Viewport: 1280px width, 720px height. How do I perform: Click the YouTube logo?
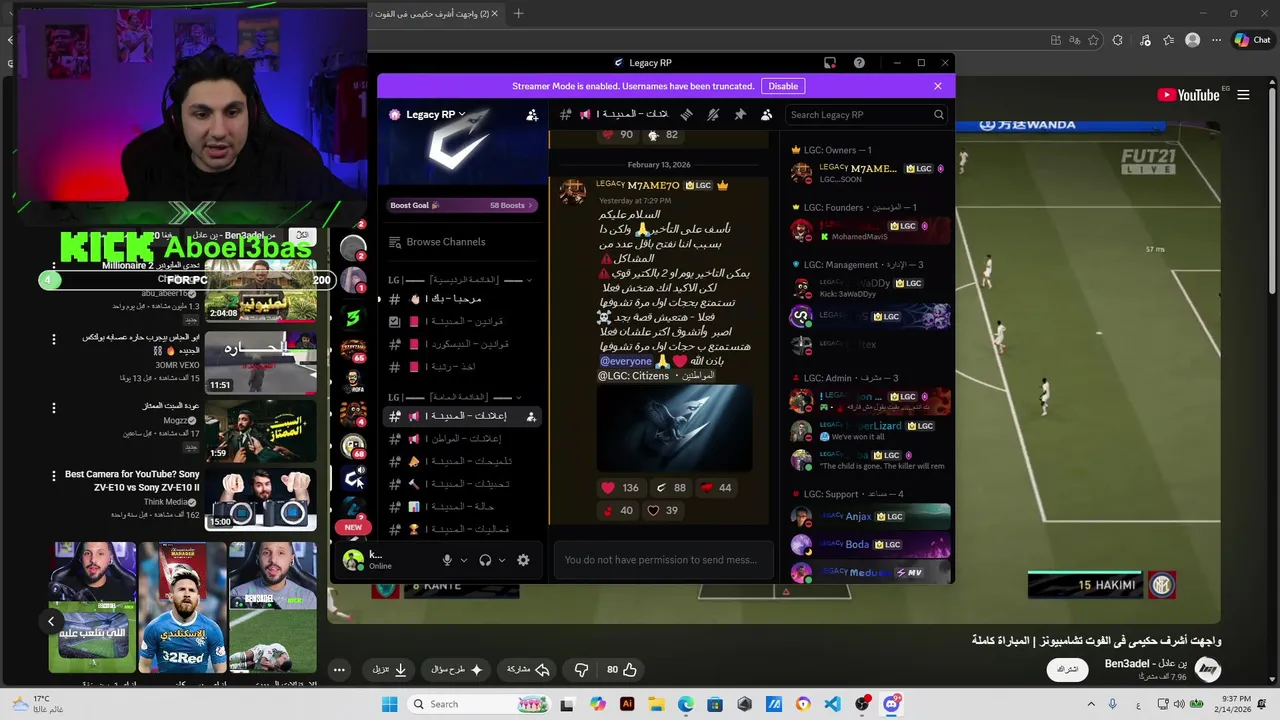pos(1188,95)
